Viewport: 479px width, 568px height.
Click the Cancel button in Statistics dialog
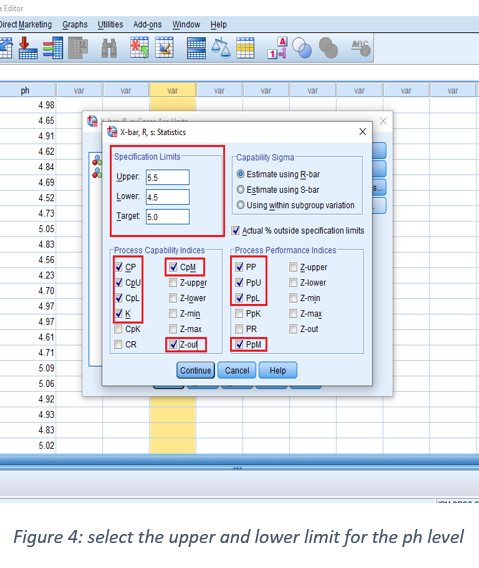click(237, 370)
